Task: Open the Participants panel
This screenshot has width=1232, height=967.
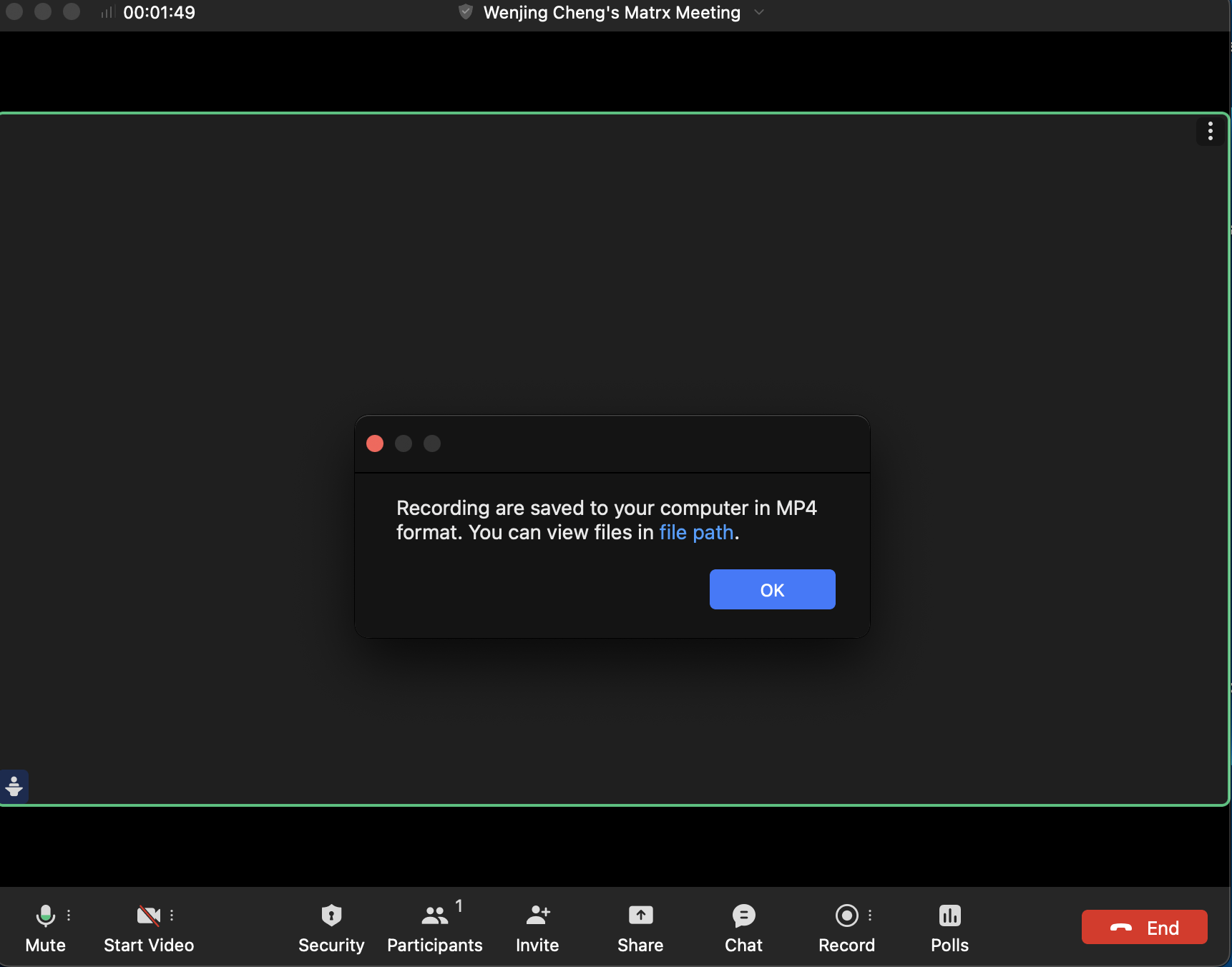Action: point(434,916)
